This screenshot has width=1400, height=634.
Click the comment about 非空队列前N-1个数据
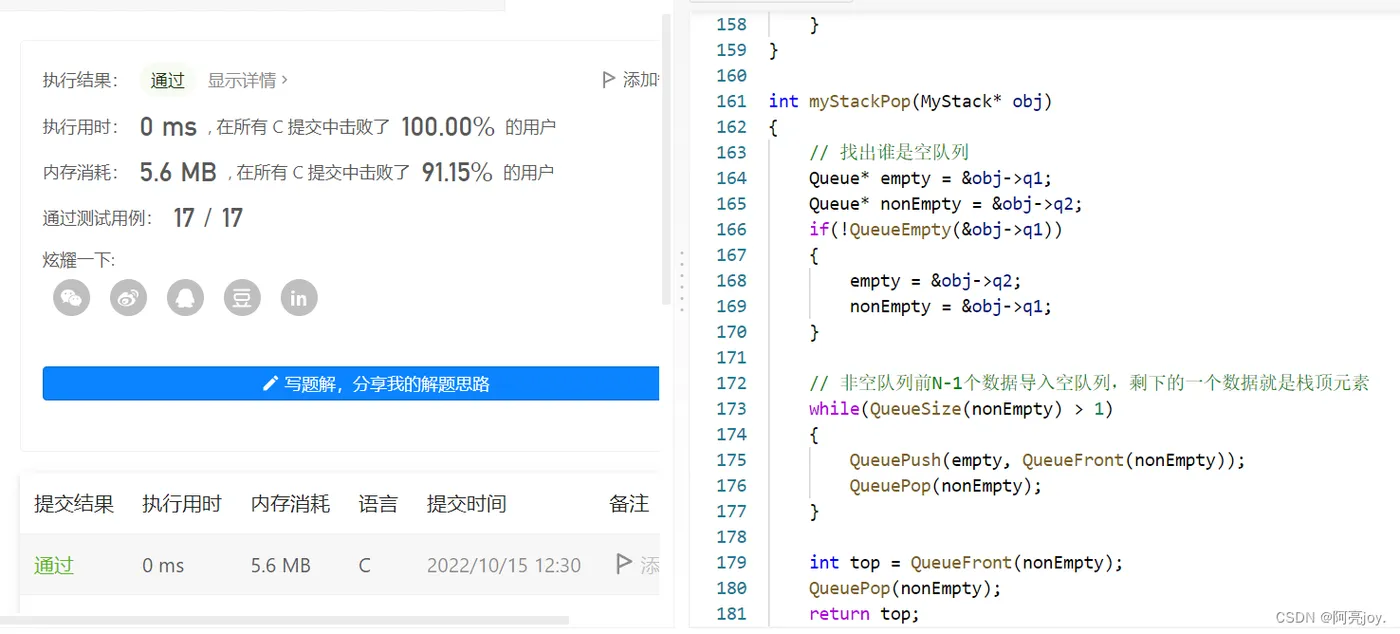pos(1089,383)
